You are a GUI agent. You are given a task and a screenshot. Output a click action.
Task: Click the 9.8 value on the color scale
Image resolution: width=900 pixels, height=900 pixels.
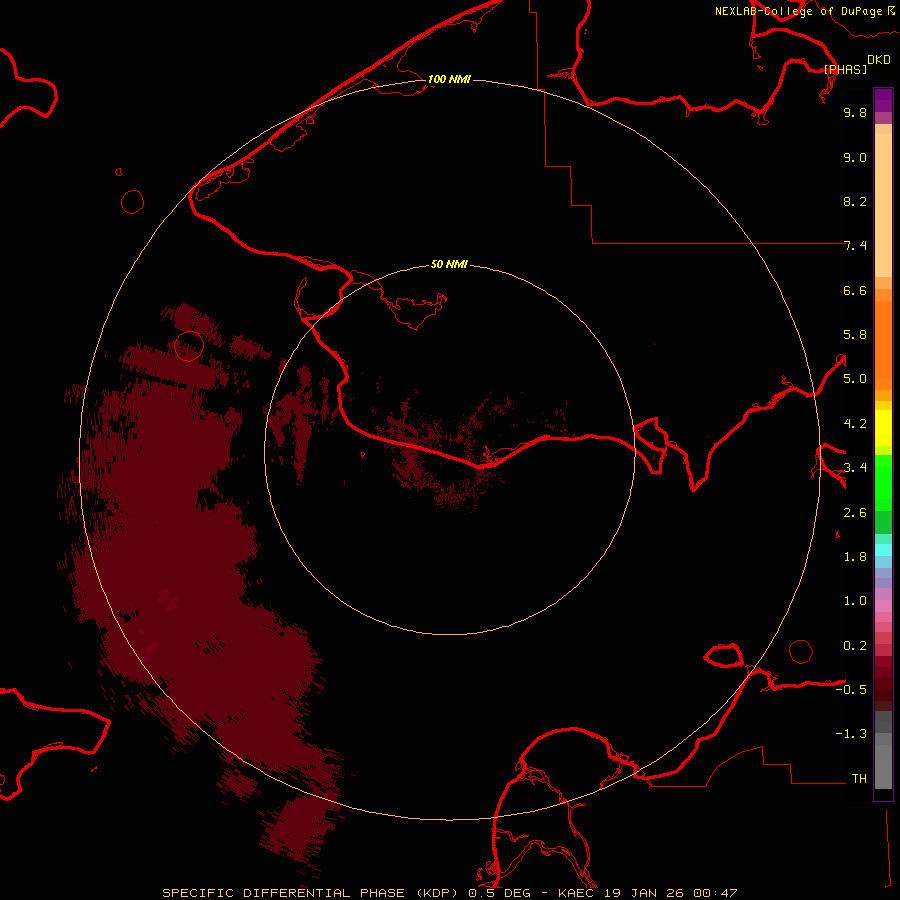[x=855, y=112]
